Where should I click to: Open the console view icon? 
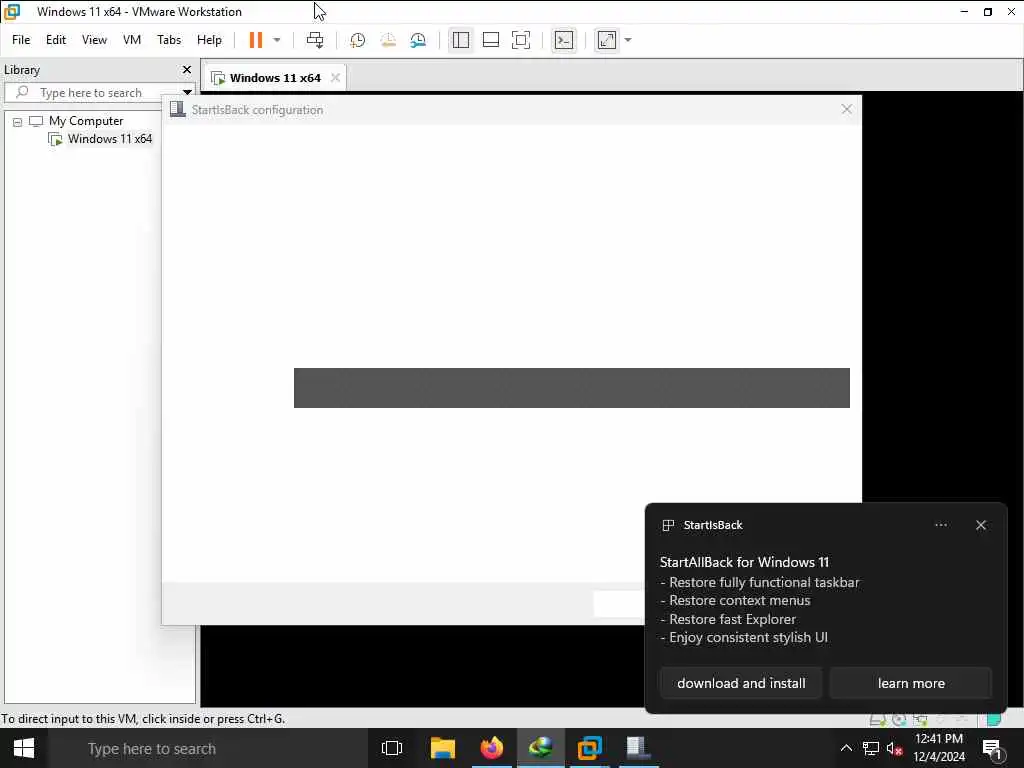coord(564,40)
